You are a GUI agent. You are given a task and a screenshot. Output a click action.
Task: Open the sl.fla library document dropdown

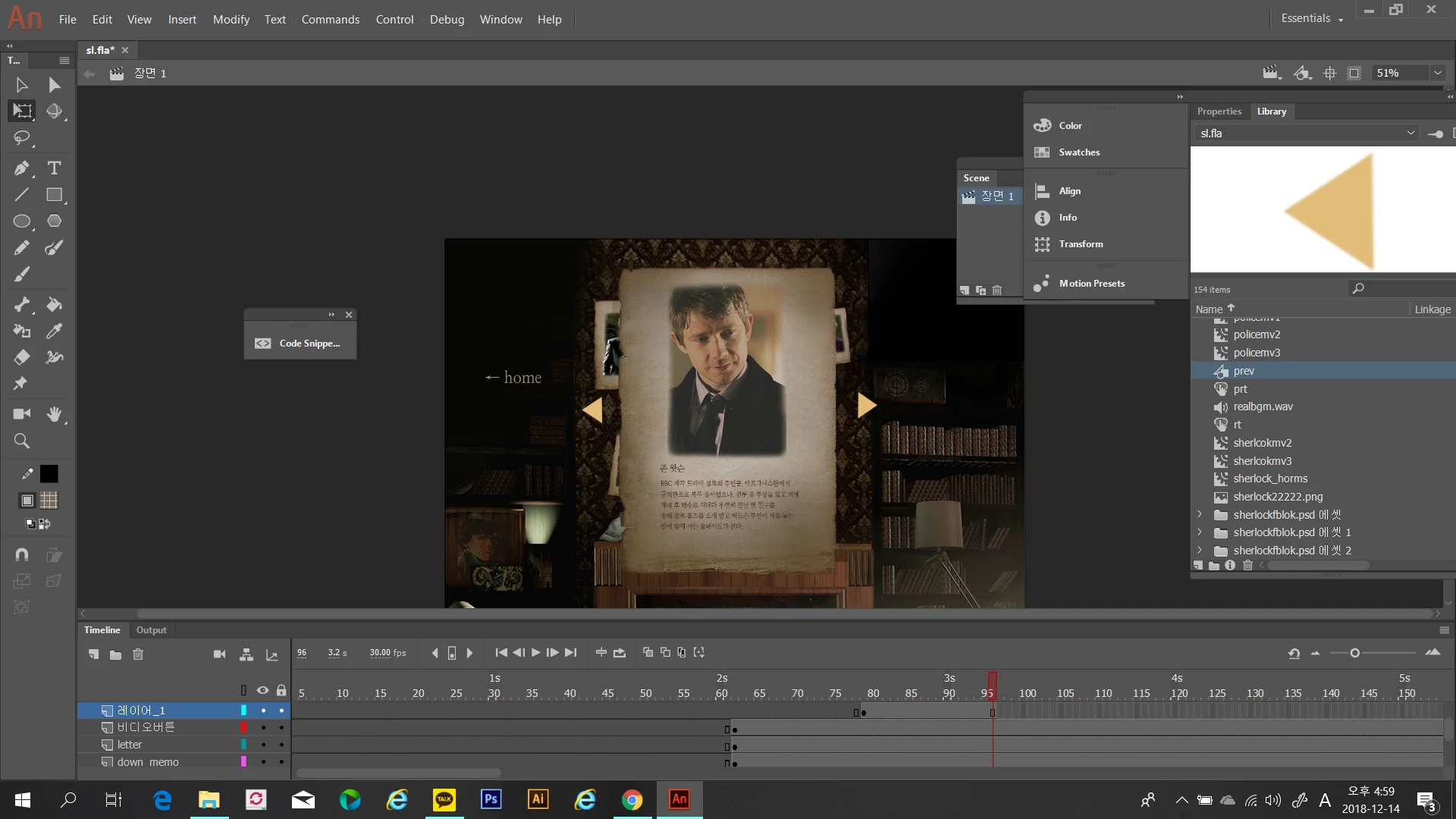[1410, 133]
